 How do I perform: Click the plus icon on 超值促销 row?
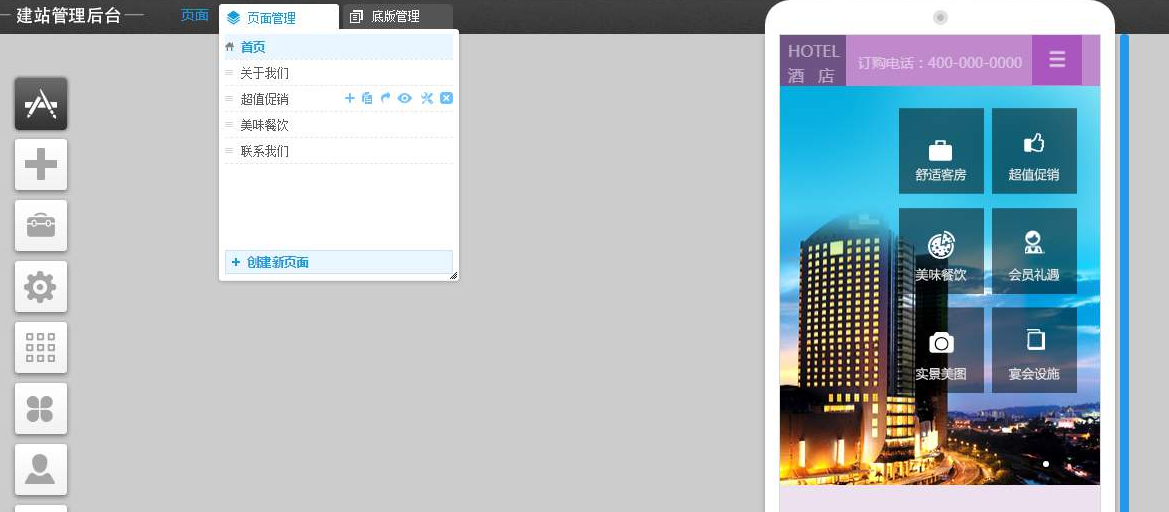click(x=350, y=98)
